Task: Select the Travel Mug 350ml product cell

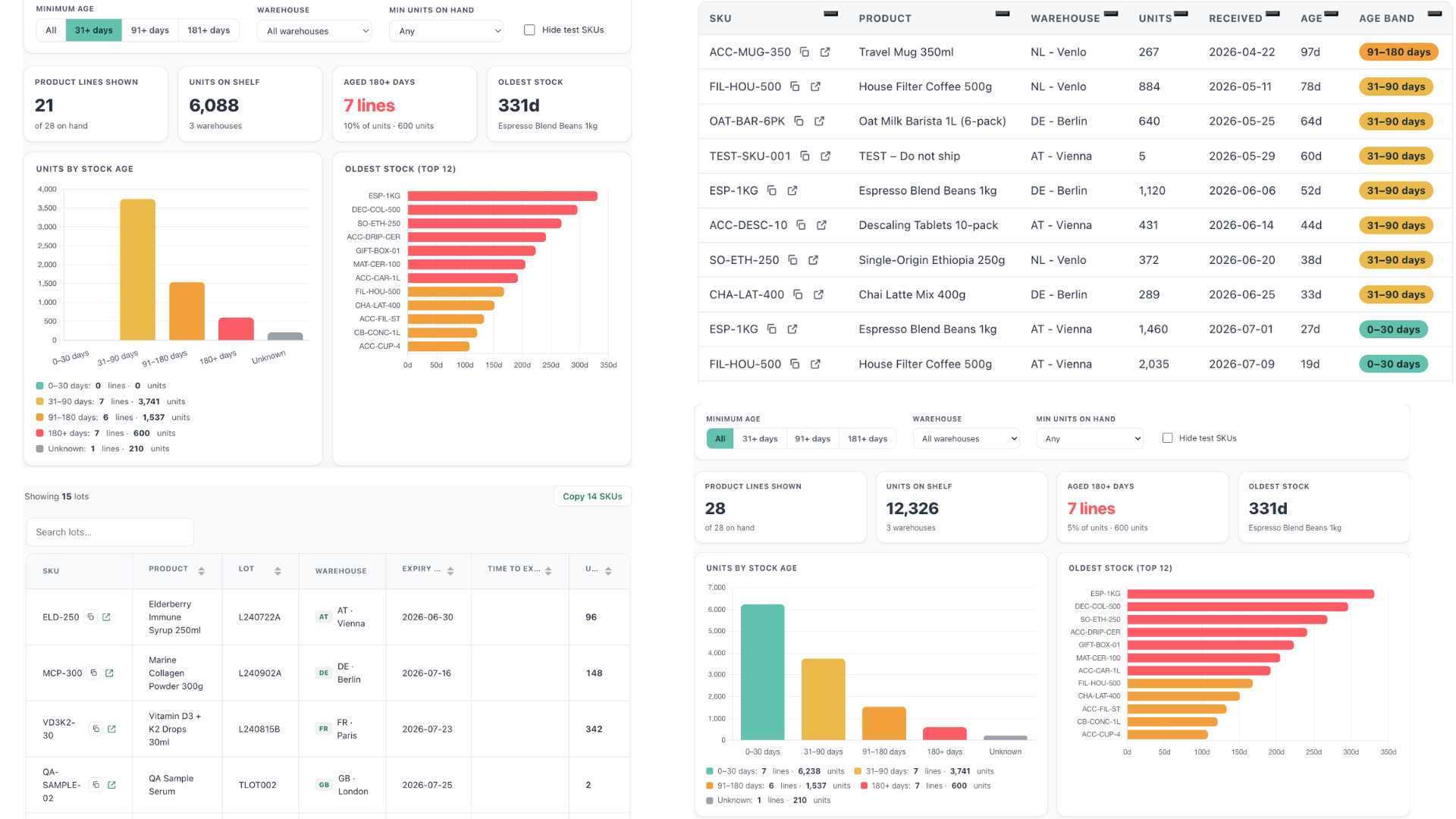Action: click(906, 52)
